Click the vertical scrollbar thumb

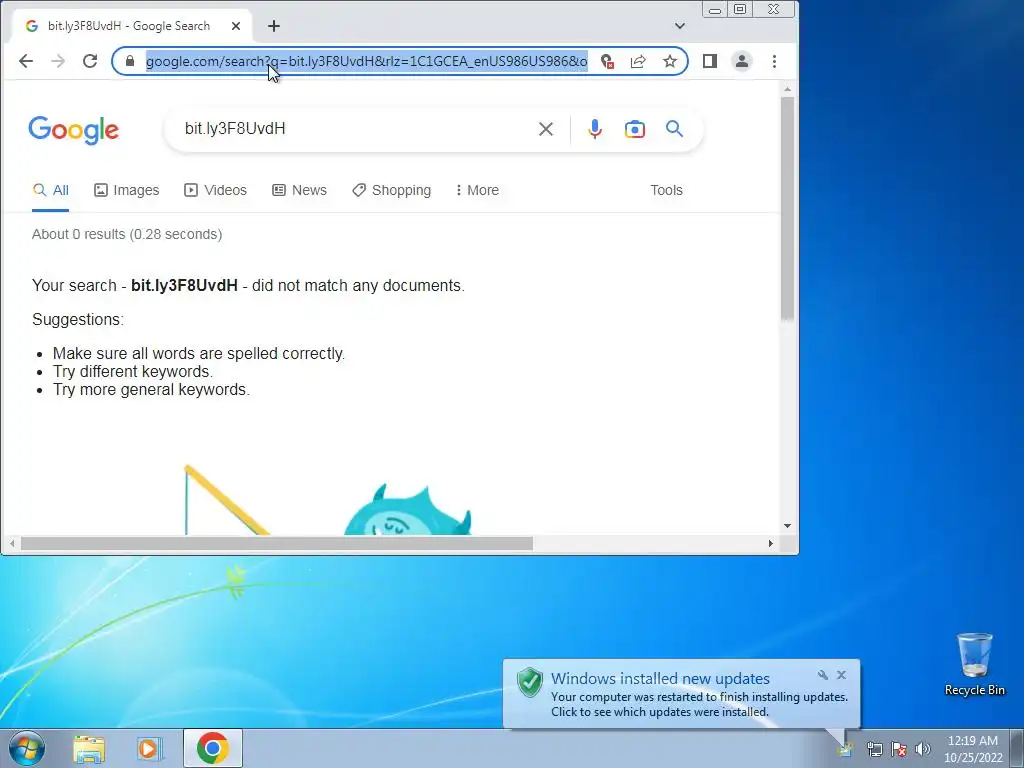pyautogui.click(x=788, y=208)
